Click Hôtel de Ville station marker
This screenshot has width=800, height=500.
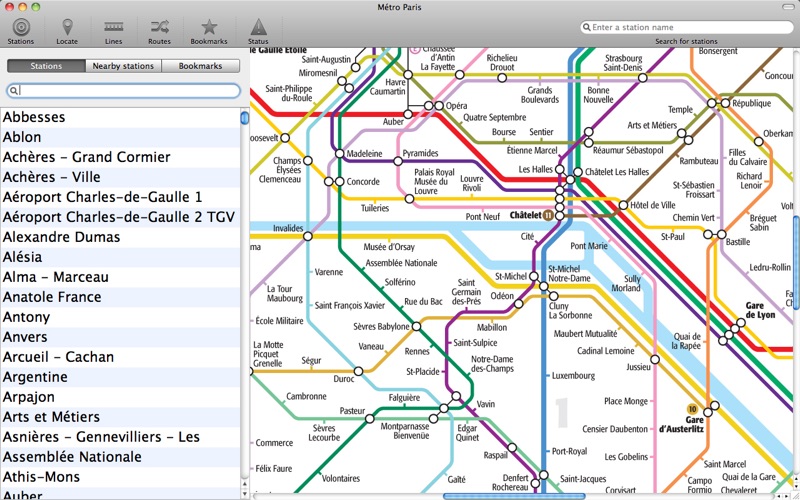click(623, 205)
